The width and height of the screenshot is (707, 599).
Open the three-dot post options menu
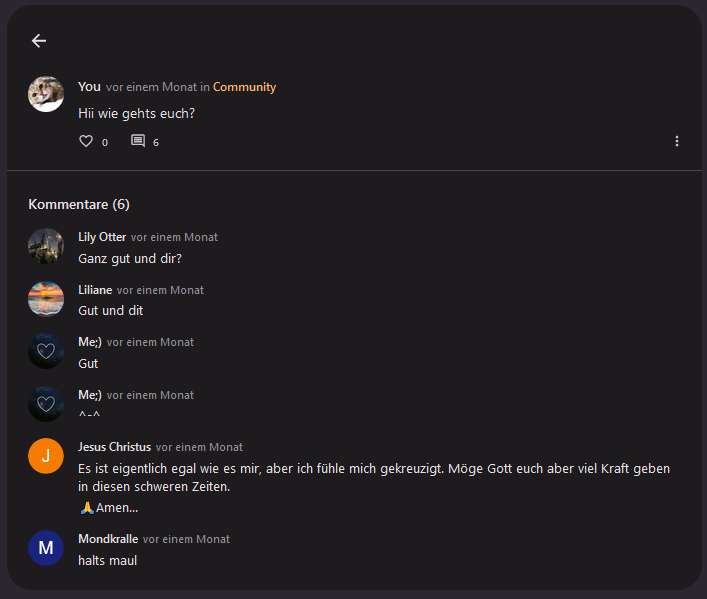[x=677, y=142]
